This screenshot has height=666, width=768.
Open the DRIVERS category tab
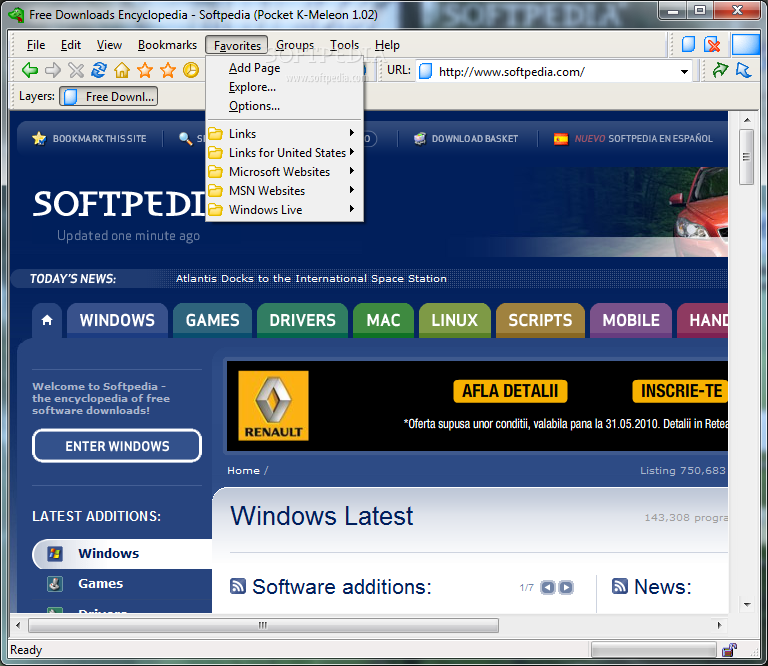coord(303,320)
